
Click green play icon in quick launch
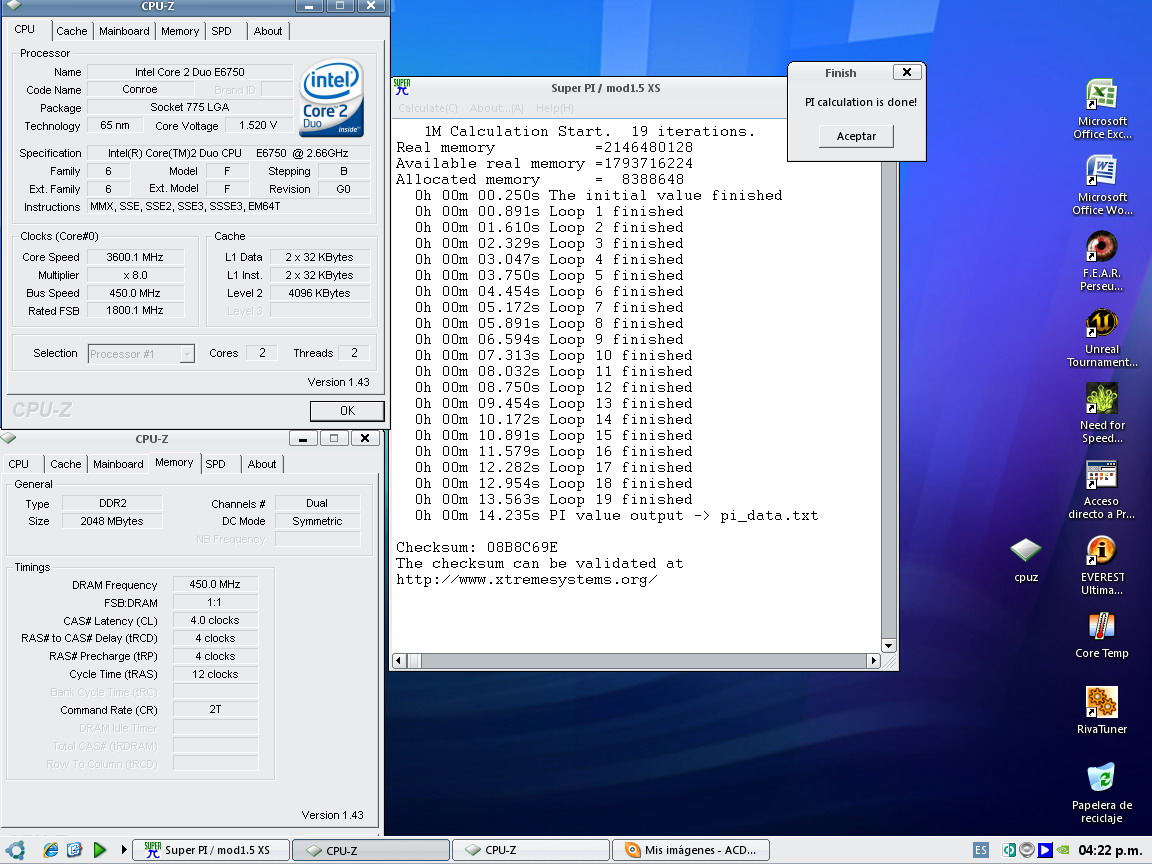click(100, 850)
